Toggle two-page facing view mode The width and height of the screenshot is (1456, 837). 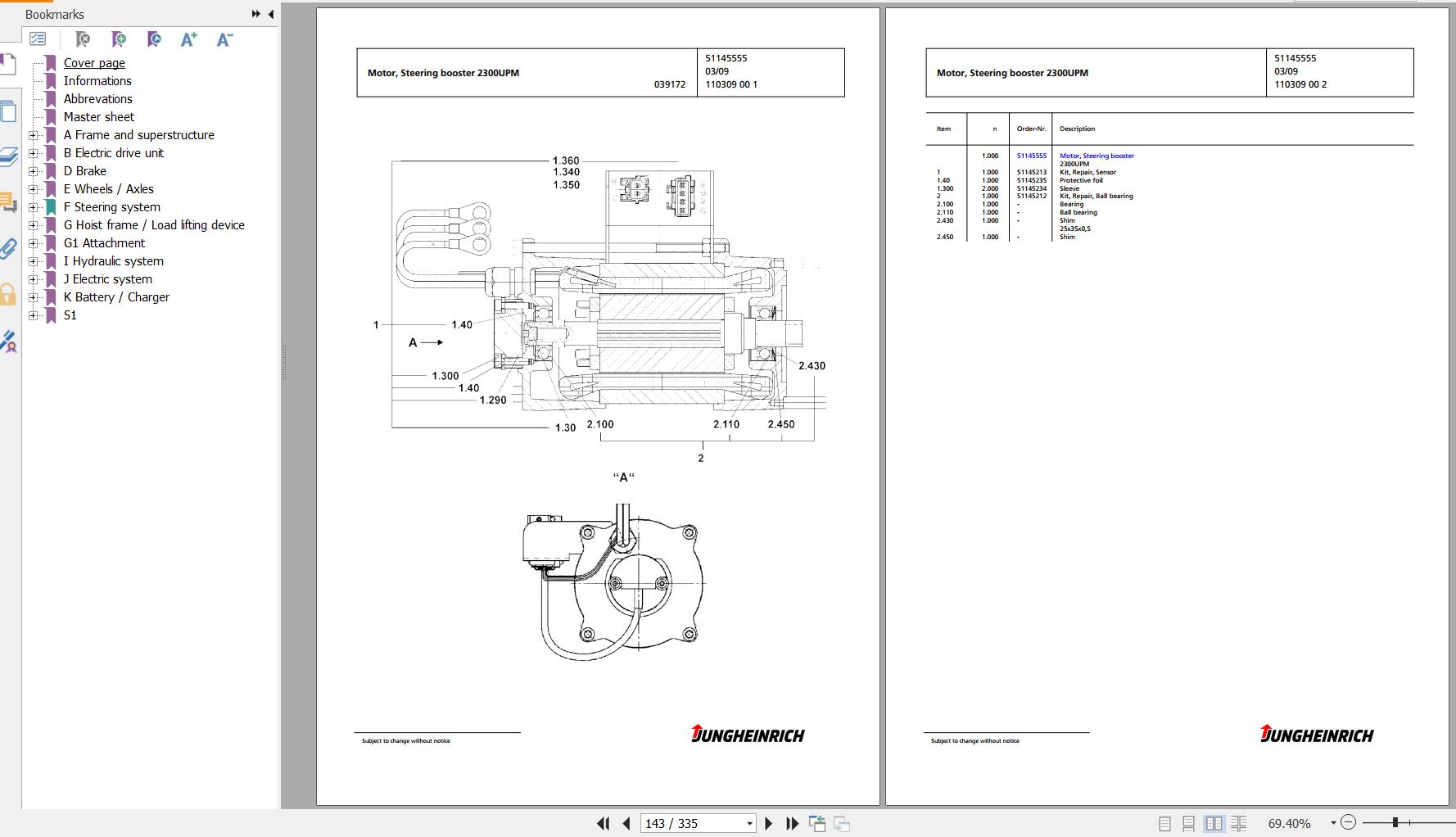1214,823
